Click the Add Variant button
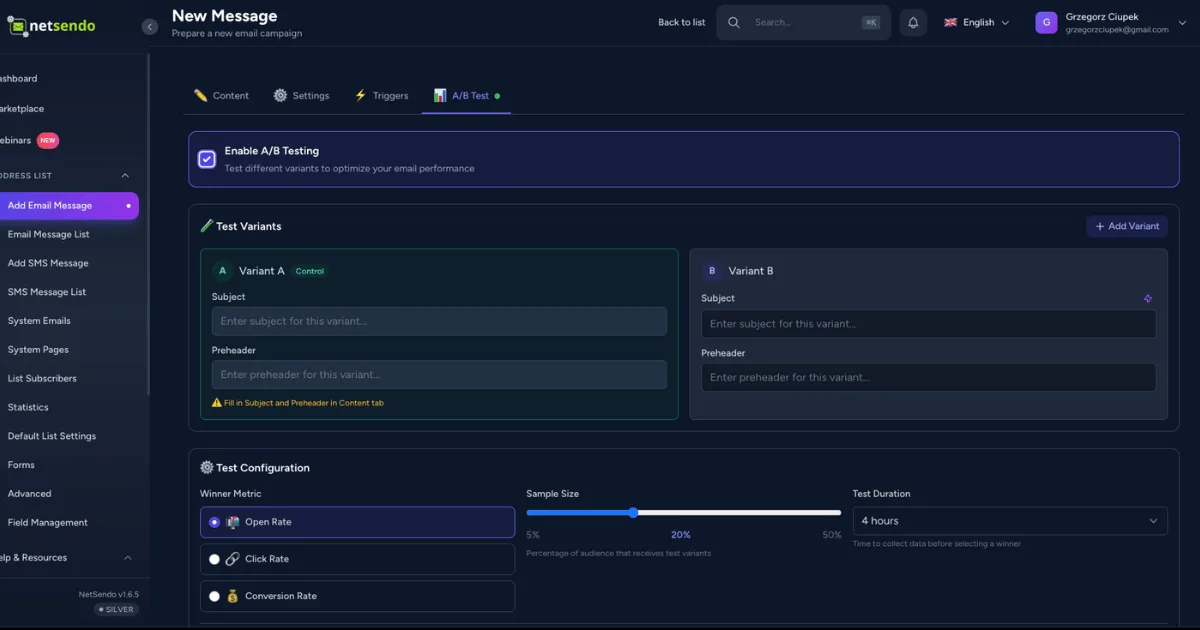 pyautogui.click(x=1127, y=226)
